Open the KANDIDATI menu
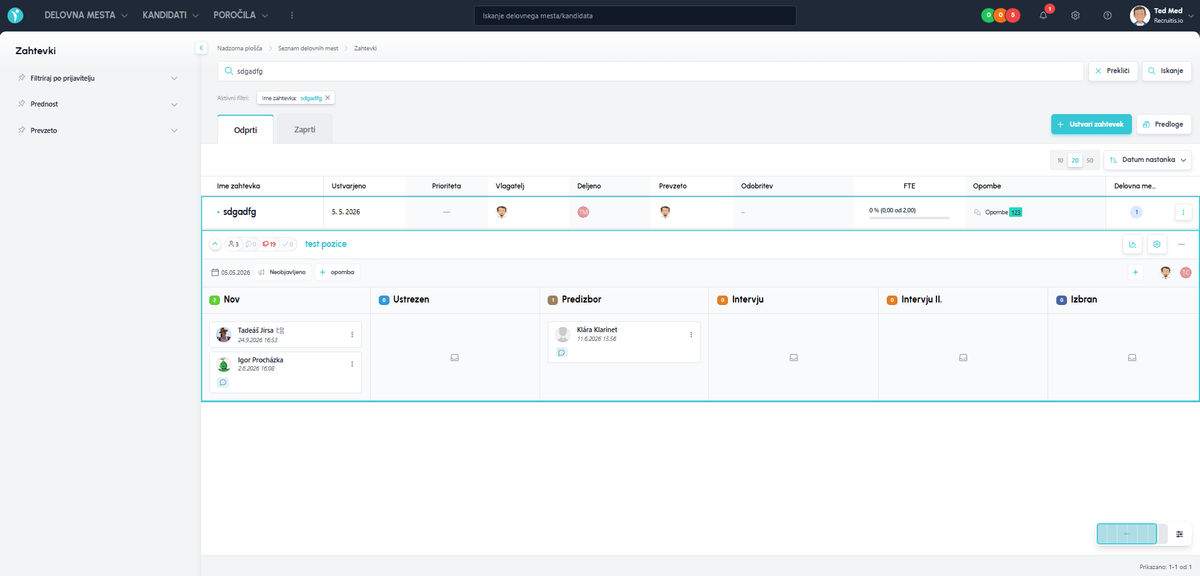Image resolution: width=1200 pixels, height=576 pixels. (171, 15)
